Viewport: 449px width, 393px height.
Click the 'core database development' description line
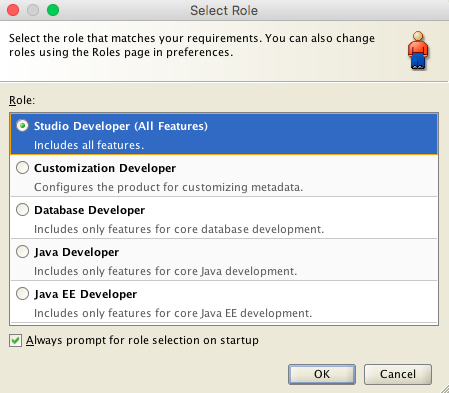point(179,229)
